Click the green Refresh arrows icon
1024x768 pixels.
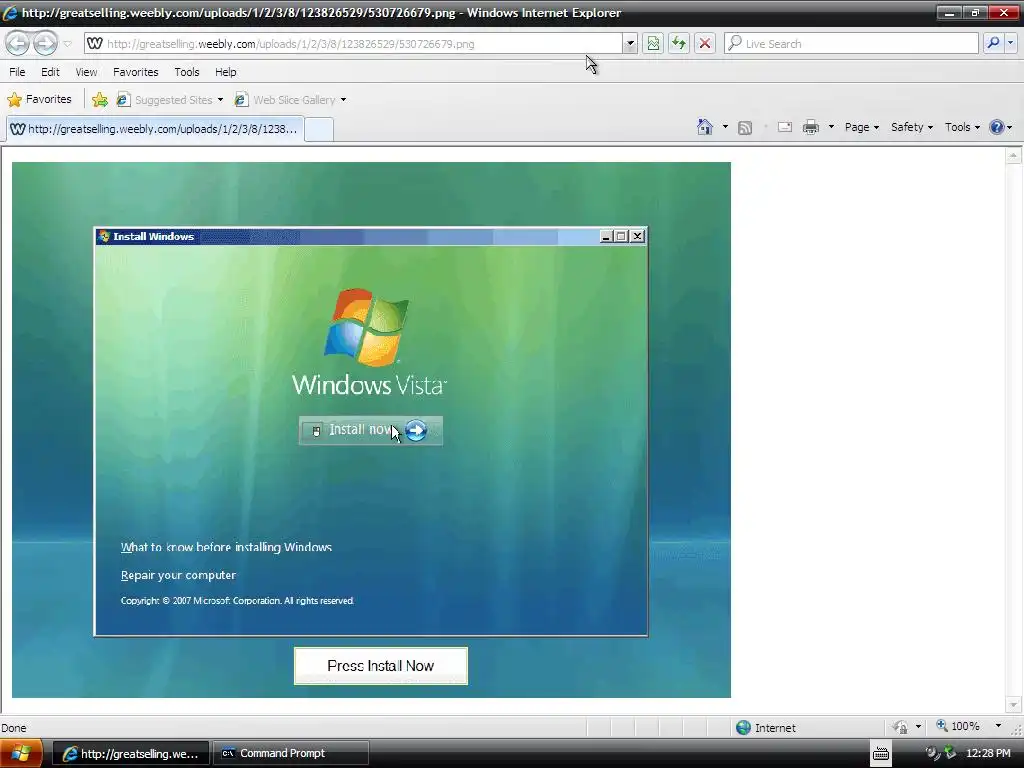tap(679, 44)
